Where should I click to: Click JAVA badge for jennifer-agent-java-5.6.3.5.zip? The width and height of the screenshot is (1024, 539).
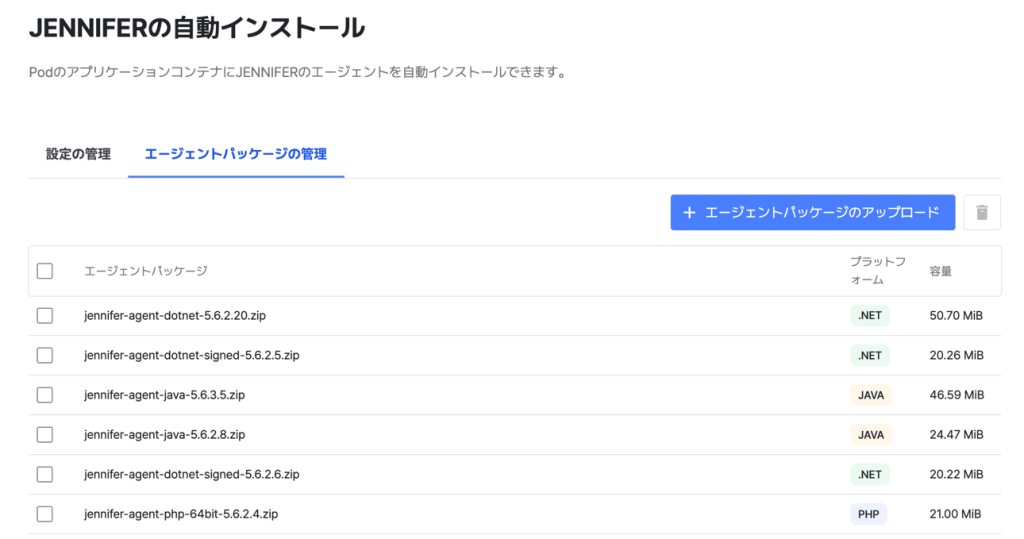(x=870, y=395)
